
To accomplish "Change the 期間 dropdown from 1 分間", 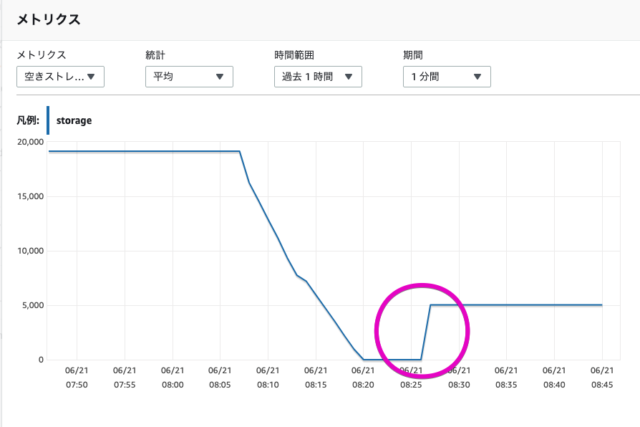I will pos(446,77).
